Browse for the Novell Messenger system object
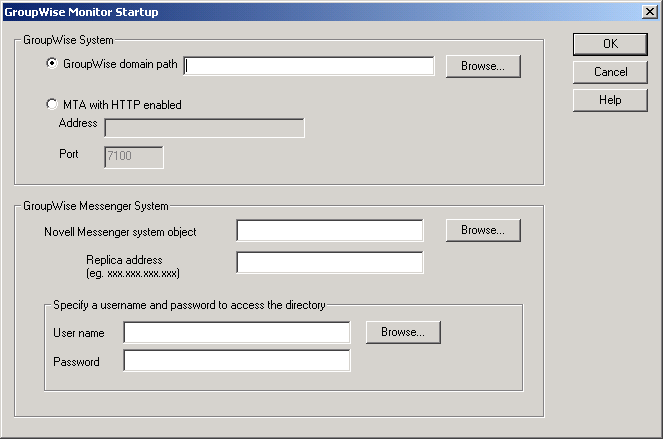This screenshot has width=663, height=439. (x=483, y=230)
